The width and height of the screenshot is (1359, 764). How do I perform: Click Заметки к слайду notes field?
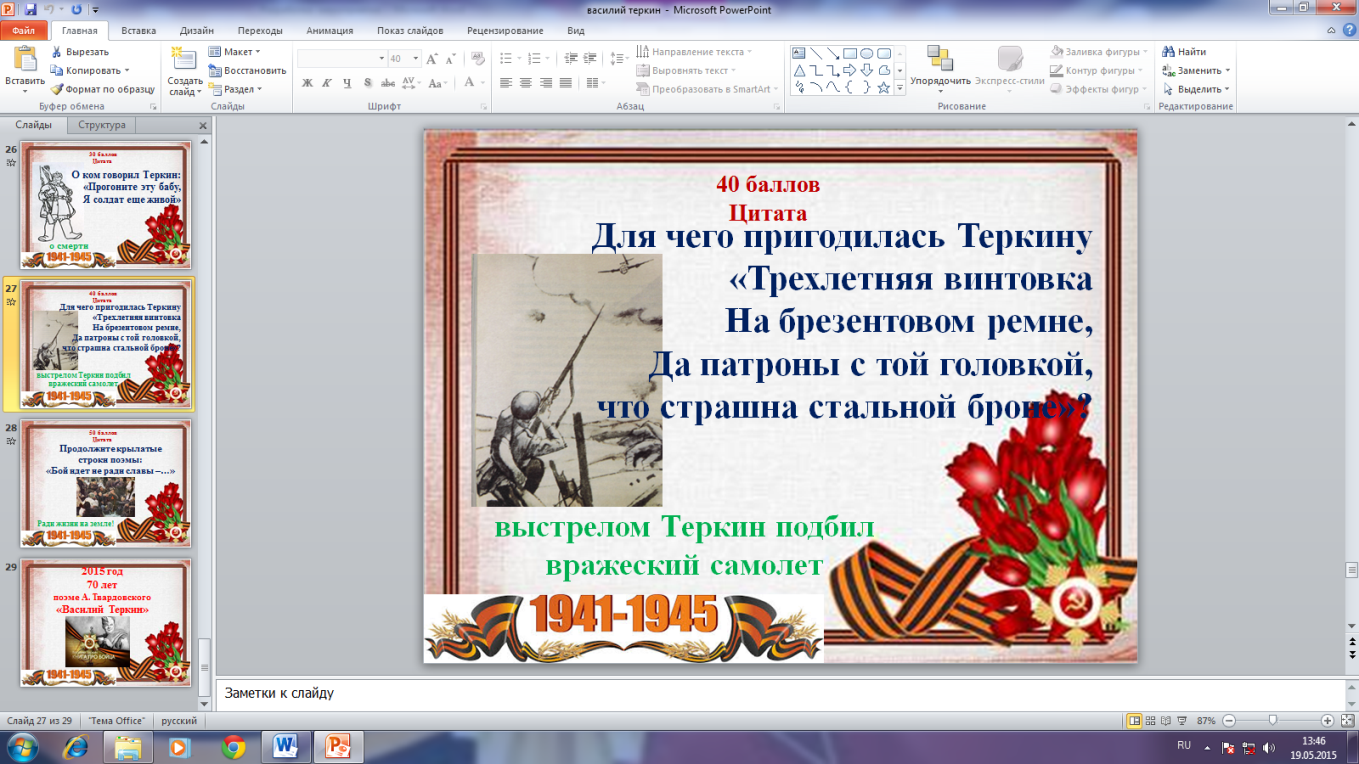tap(780, 693)
